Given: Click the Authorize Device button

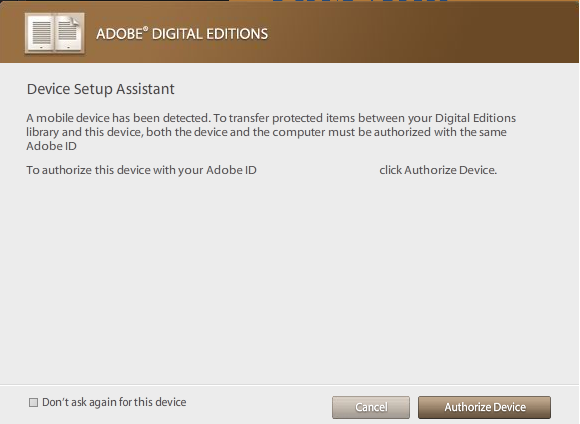Looking at the screenshot, I should point(484,407).
